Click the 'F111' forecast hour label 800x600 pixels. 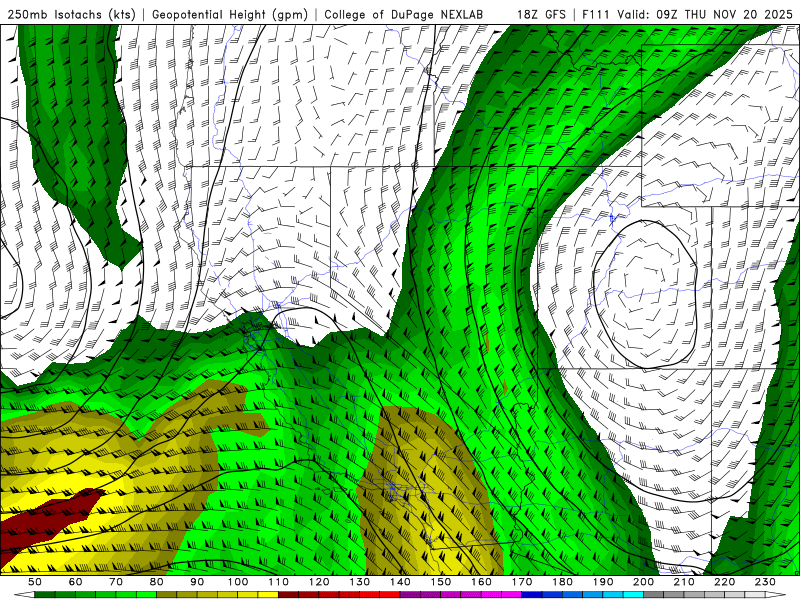click(597, 15)
